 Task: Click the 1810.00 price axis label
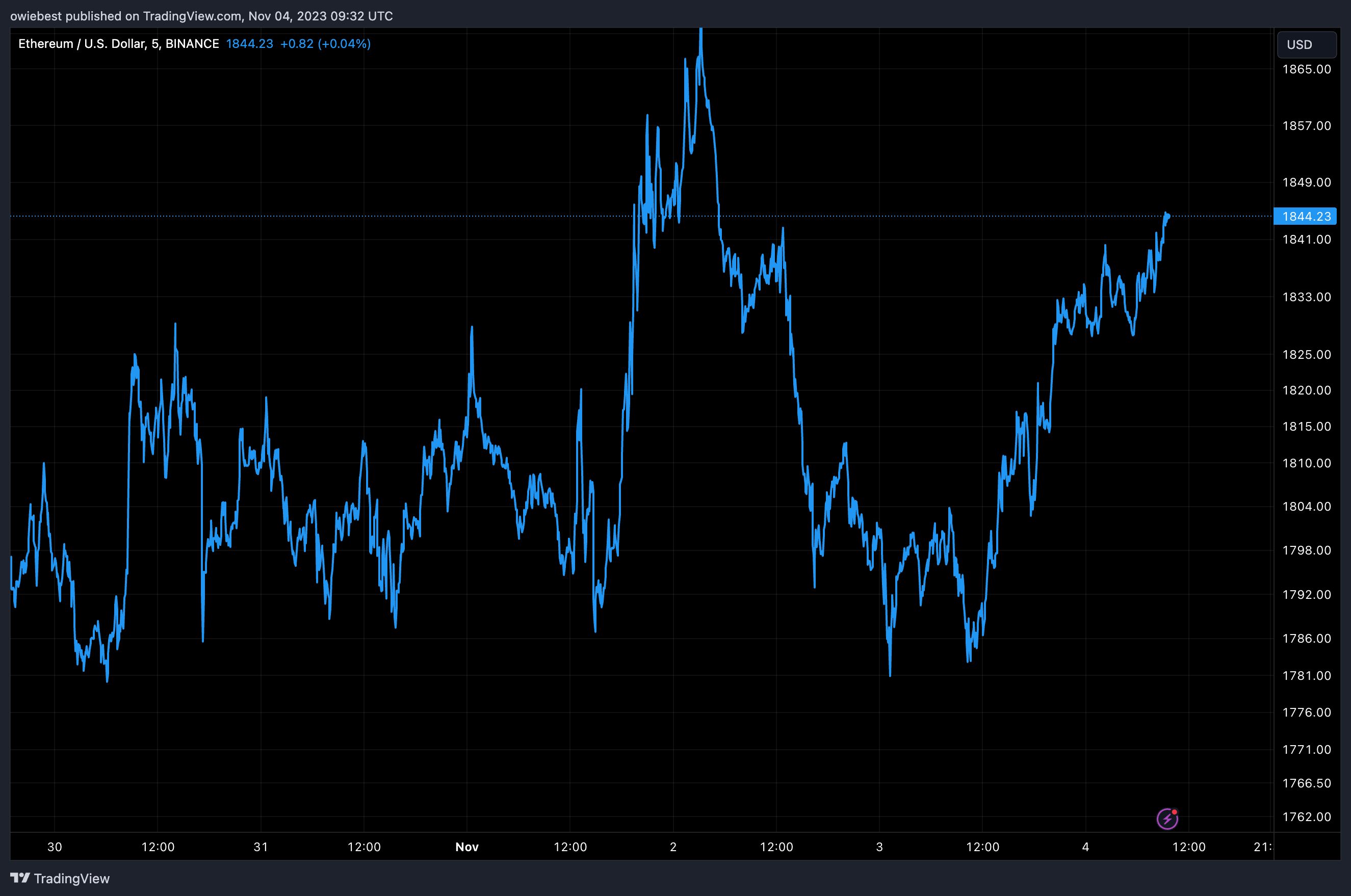(x=1307, y=463)
